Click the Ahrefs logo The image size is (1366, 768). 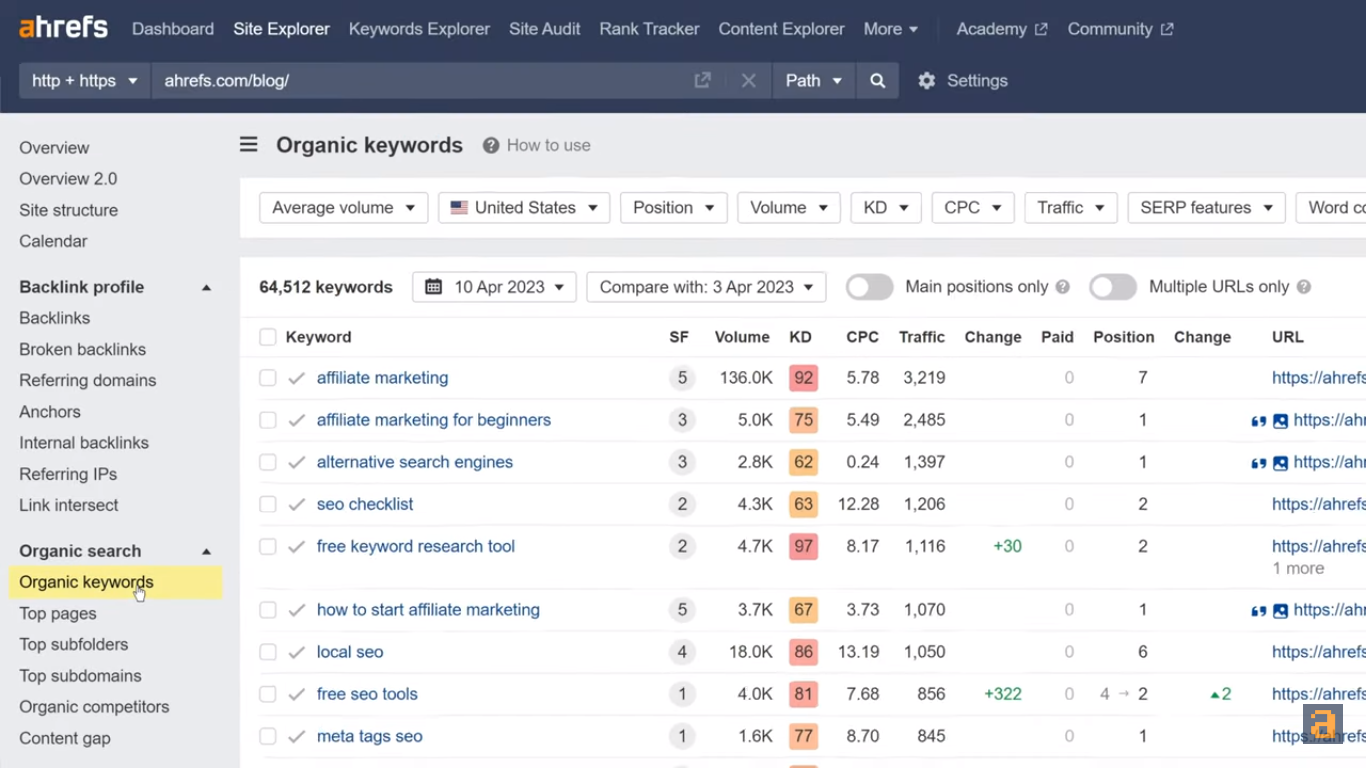[63, 27]
